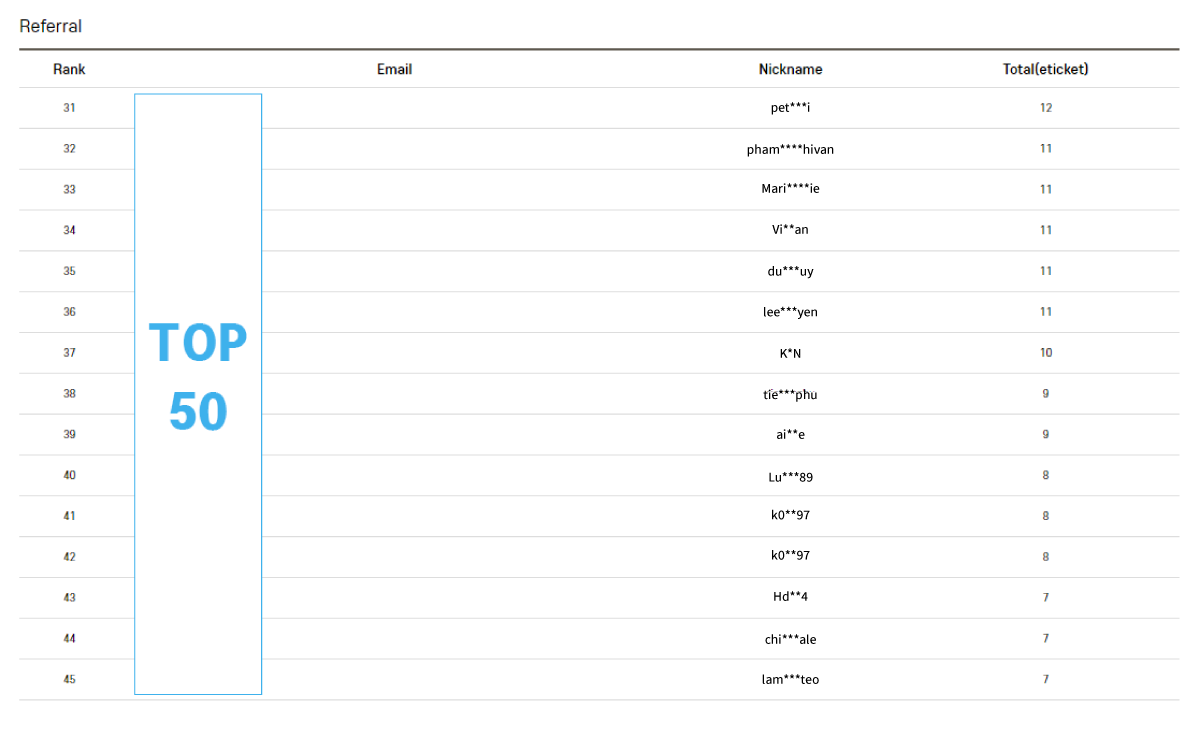Viewport: 1200px width, 730px height.
Task: Select nickname pet***i
Action: (x=790, y=108)
